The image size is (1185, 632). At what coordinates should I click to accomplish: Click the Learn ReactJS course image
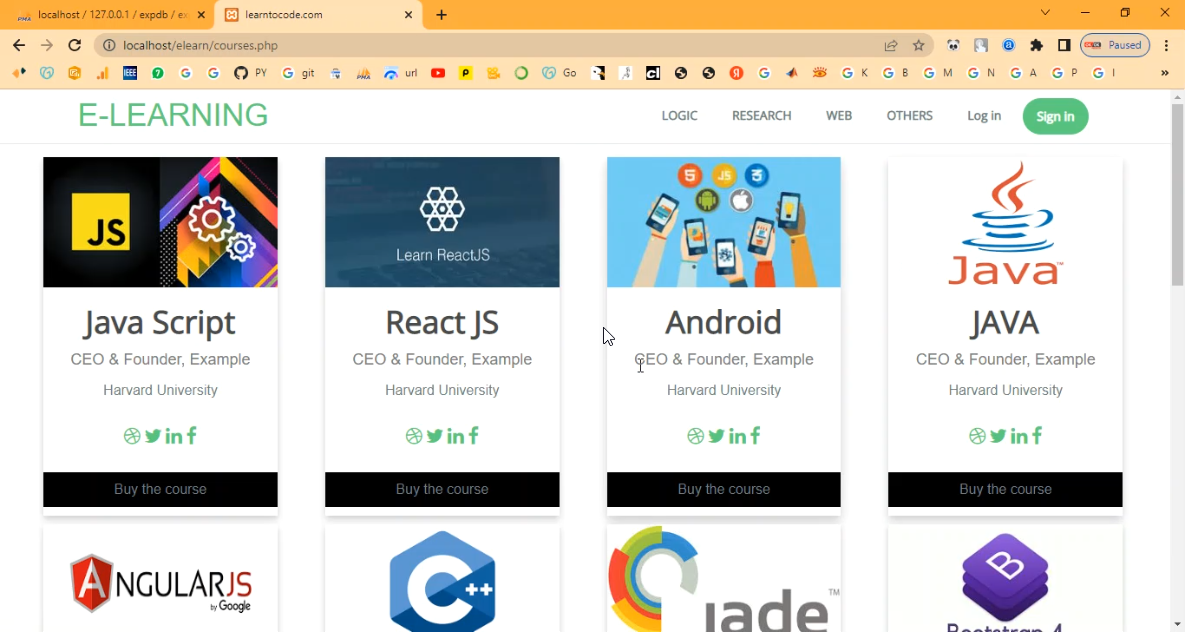[442, 222]
